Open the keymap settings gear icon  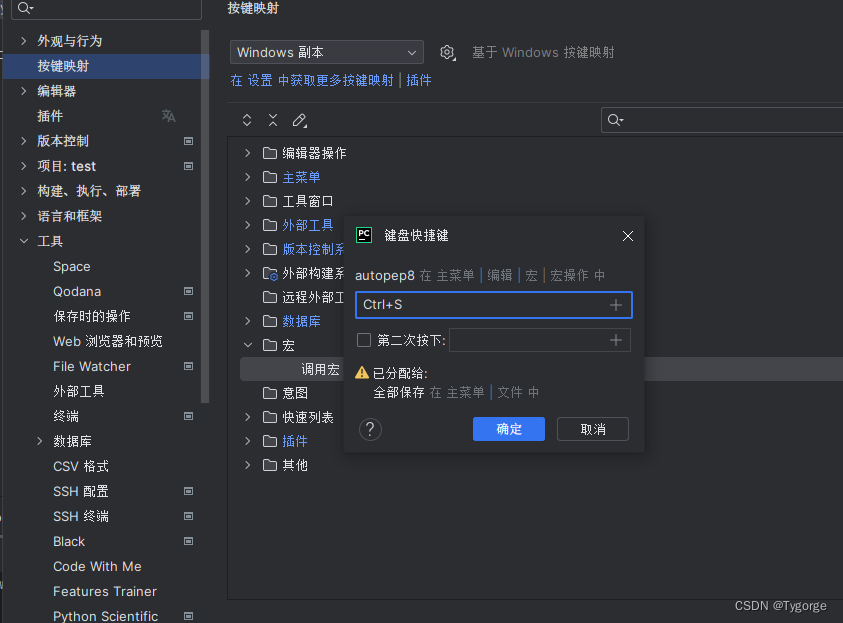point(447,52)
